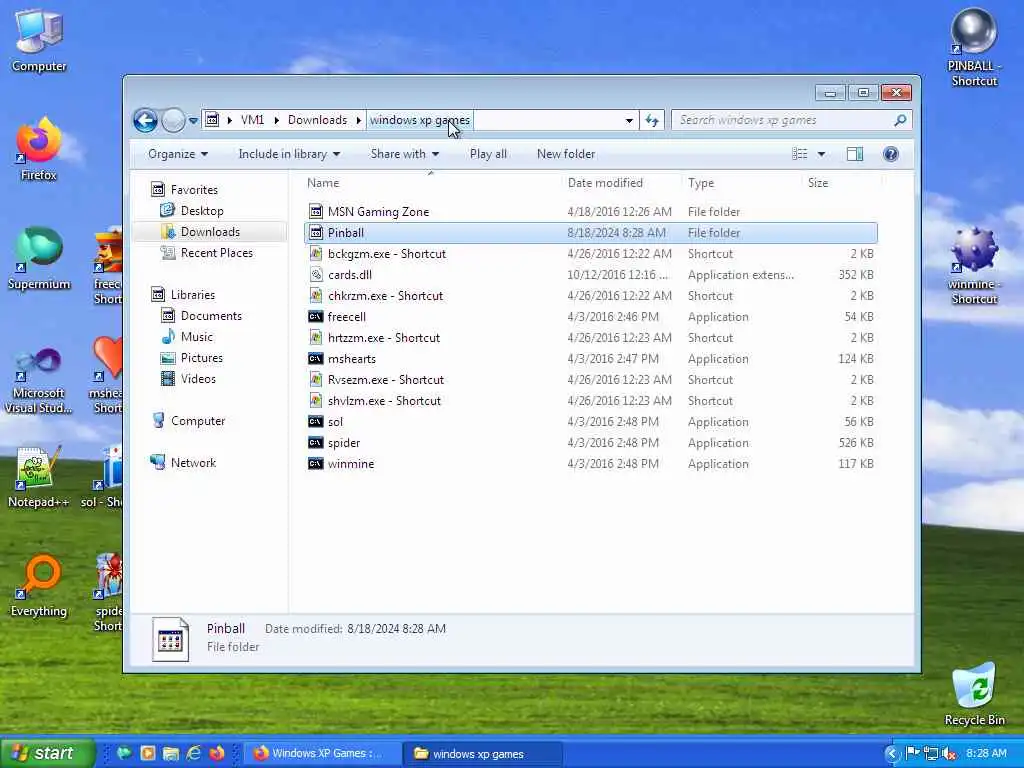Viewport: 1024px width, 768px height.
Task: Click the Refresh button beside address bar
Action: pos(652,120)
